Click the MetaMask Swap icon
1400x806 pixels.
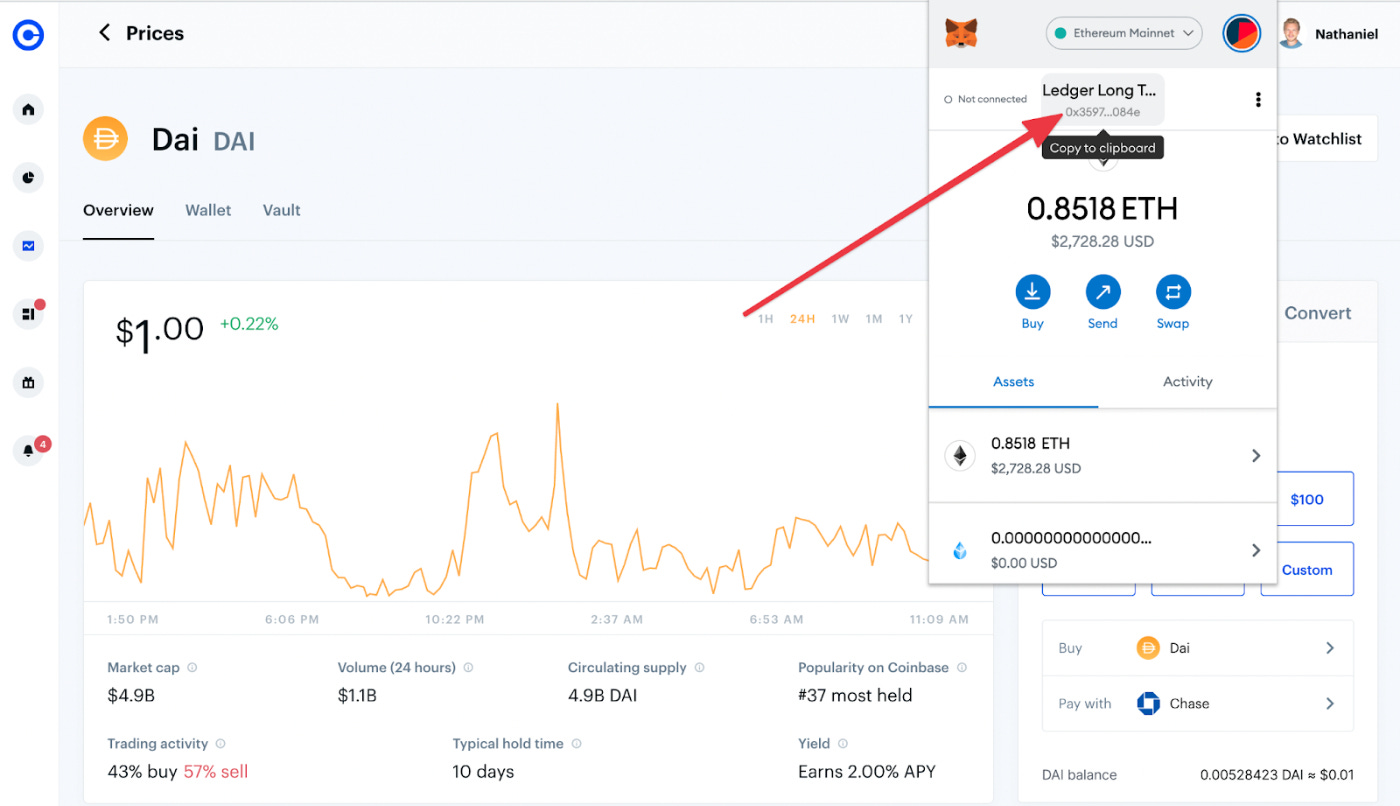[1173, 292]
